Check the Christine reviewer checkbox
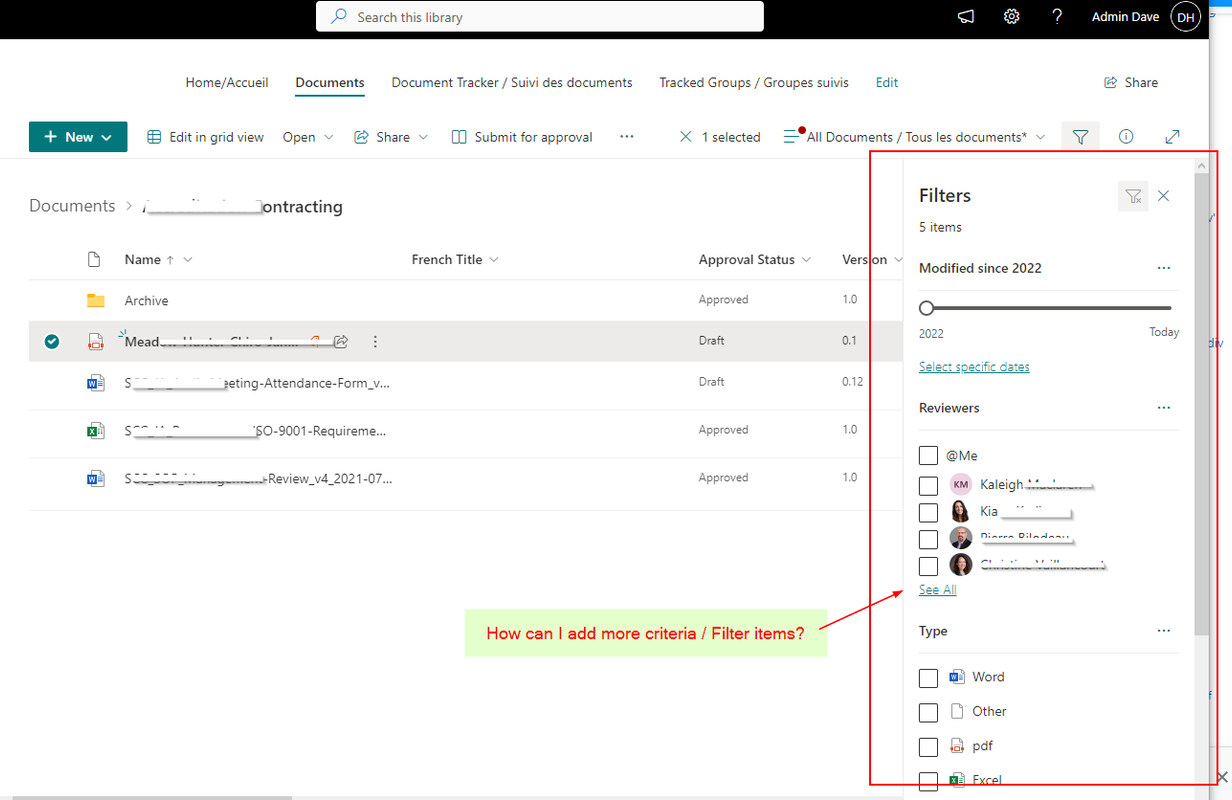 (x=928, y=567)
